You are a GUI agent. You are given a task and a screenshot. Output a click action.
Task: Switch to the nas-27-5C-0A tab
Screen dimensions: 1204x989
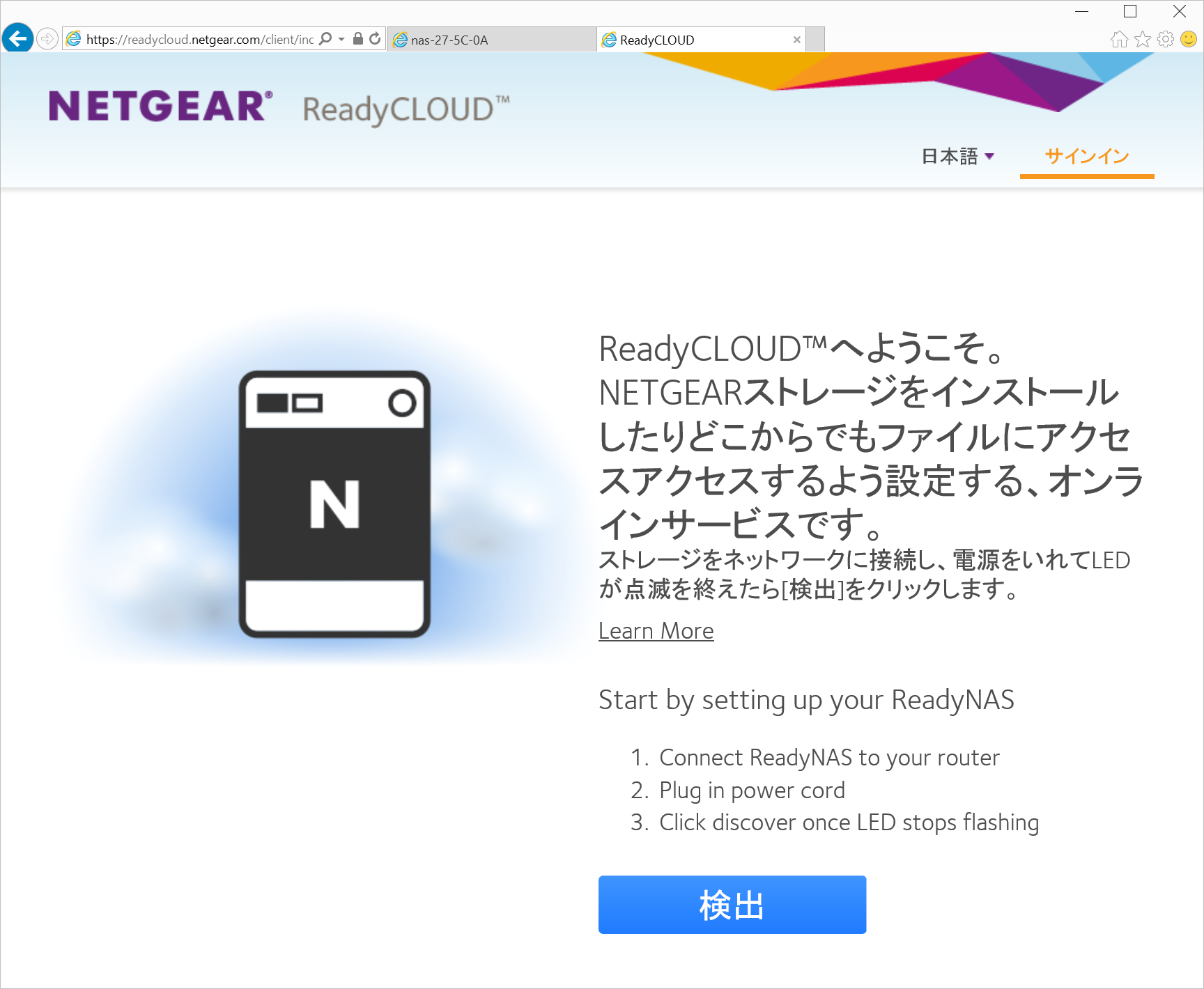point(491,40)
